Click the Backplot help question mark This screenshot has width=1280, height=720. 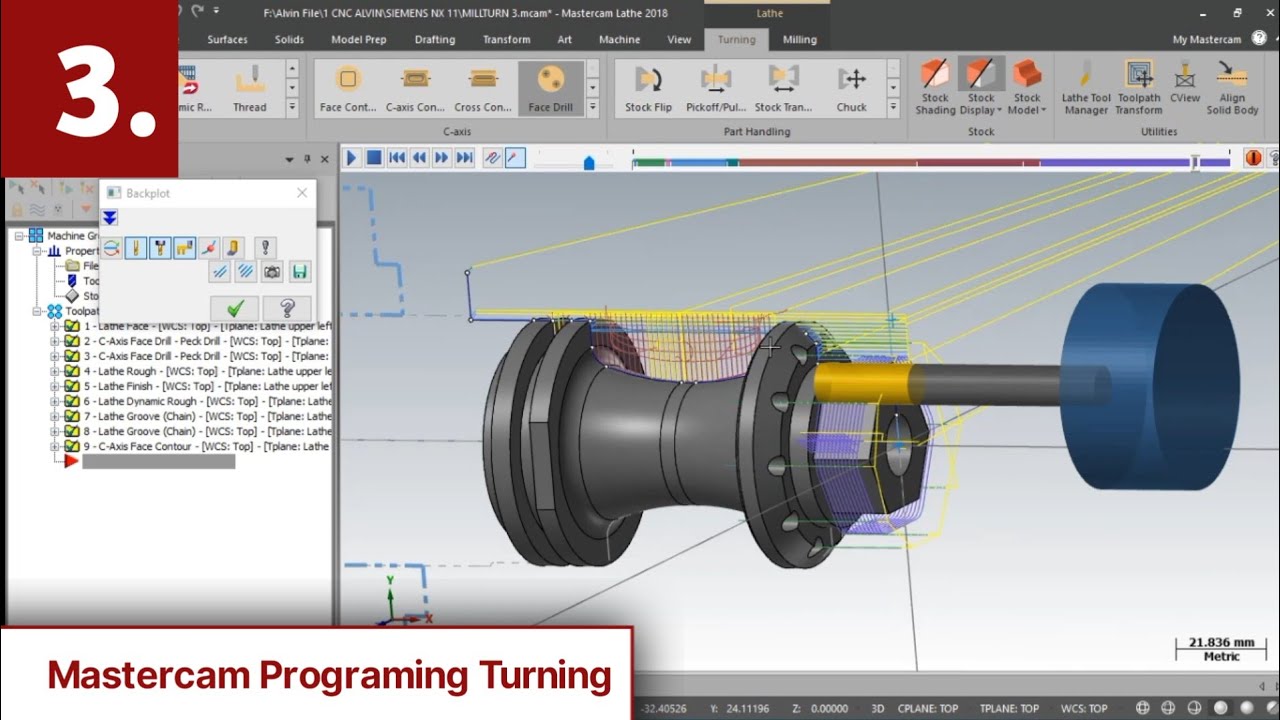click(287, 308)
